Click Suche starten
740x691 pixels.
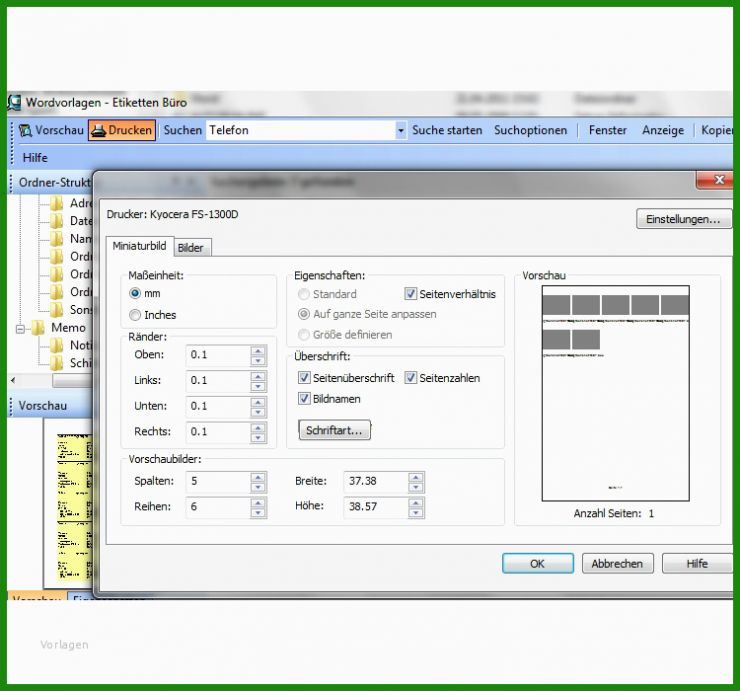pos(447,130)
